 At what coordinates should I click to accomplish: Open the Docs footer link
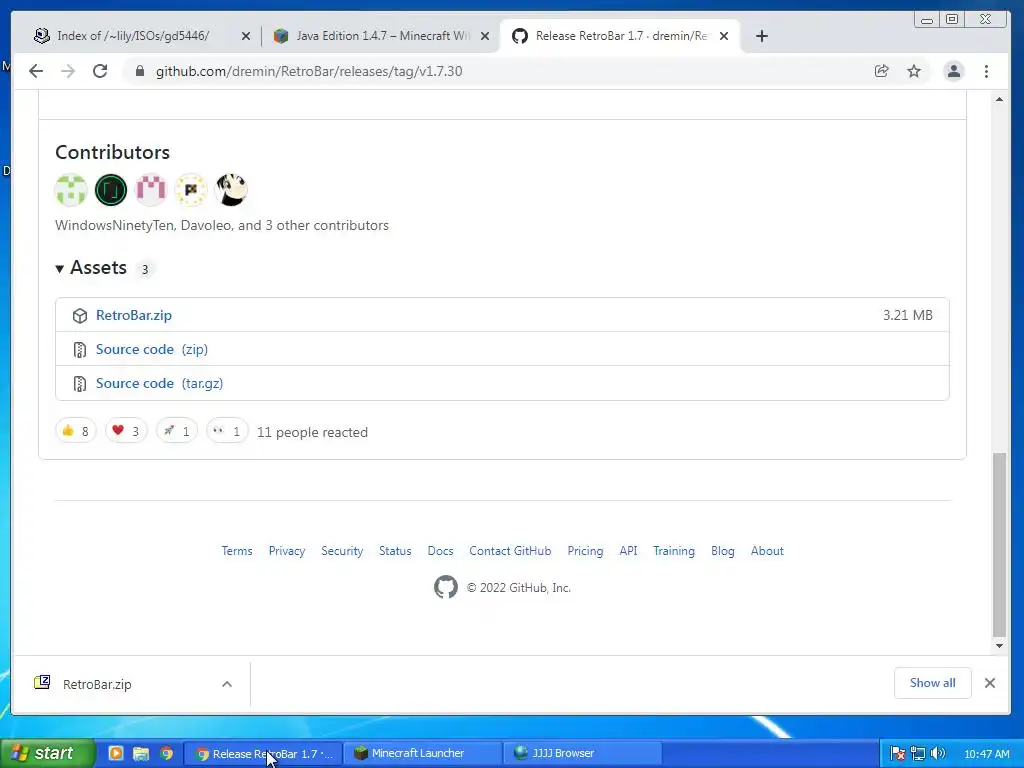[440, 551]
